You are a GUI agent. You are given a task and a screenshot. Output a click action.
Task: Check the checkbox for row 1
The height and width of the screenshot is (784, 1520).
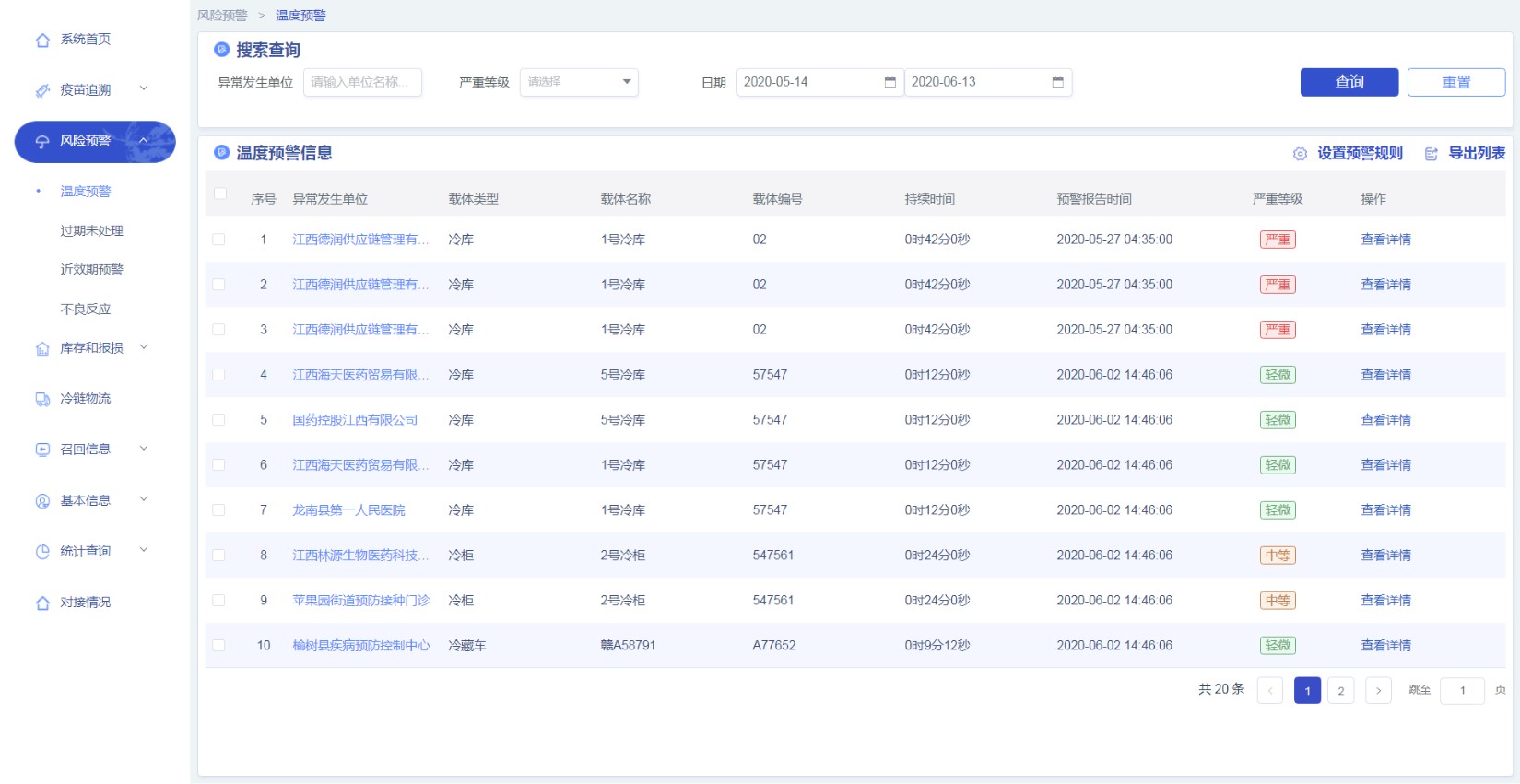pos(218,239)
